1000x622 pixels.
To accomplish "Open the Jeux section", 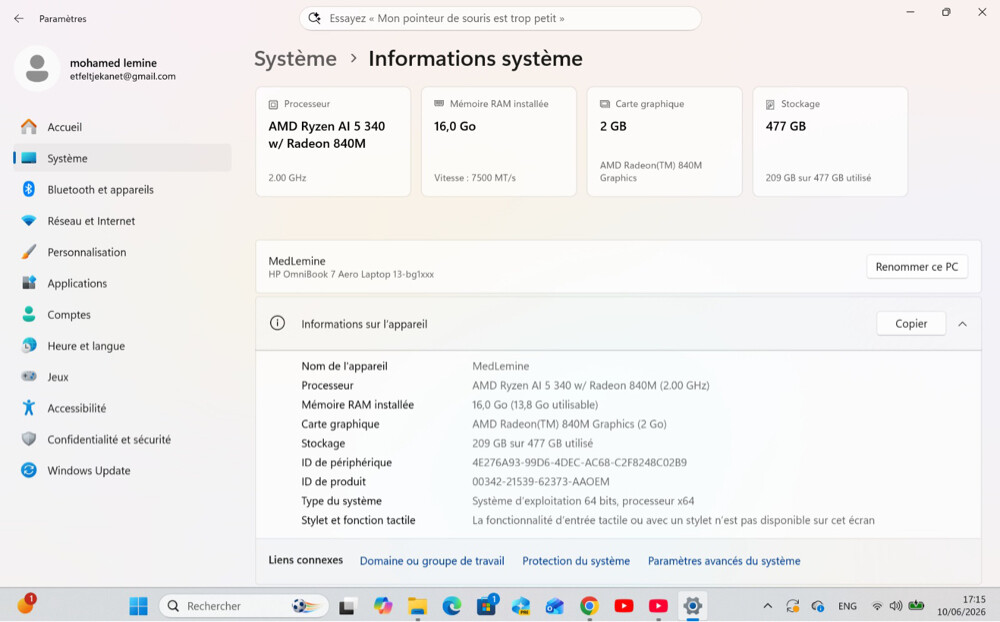I will (121, 377).
